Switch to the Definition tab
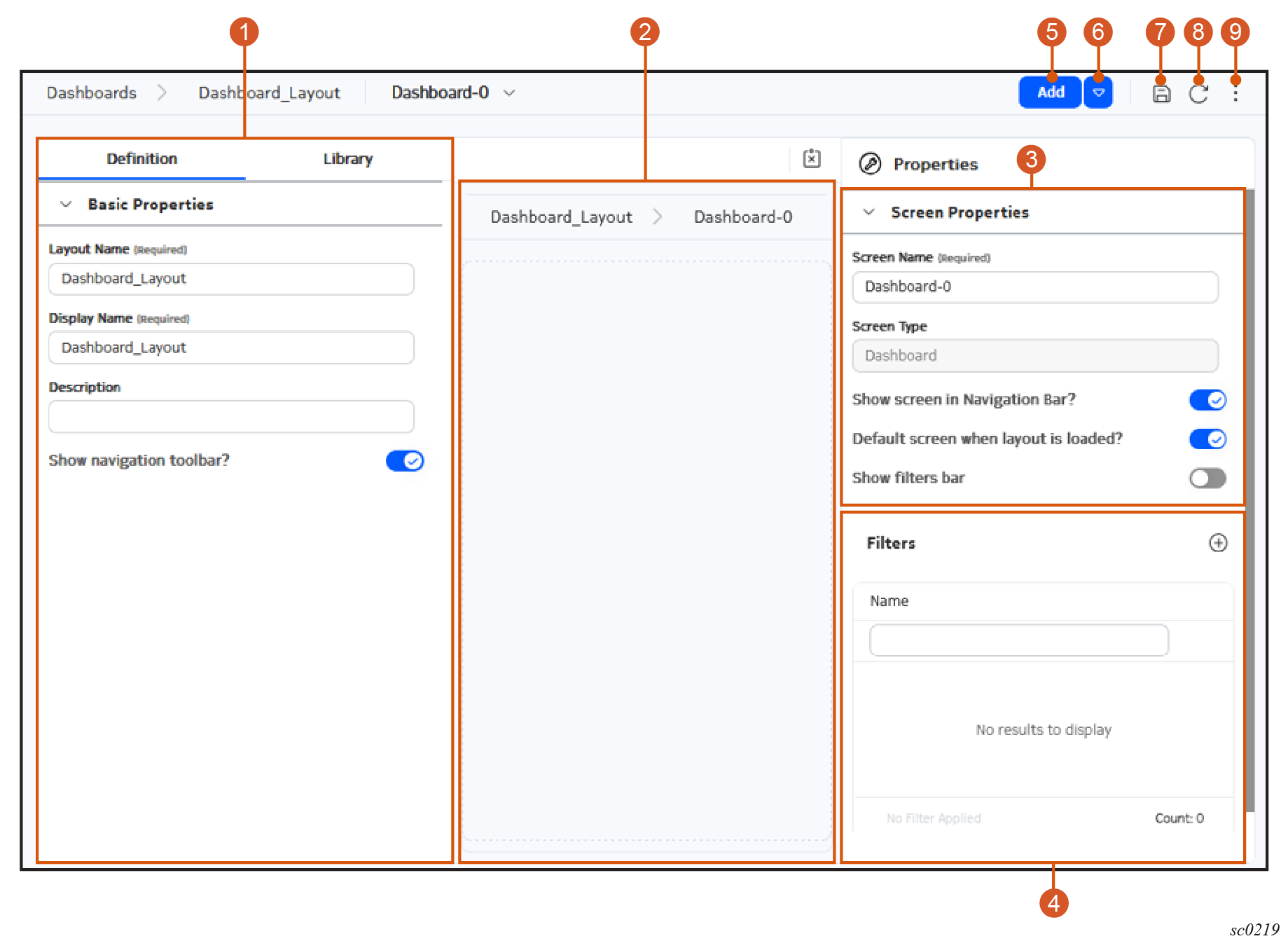1288x941 pixels. pyautogui.click(x=142, y=159)
